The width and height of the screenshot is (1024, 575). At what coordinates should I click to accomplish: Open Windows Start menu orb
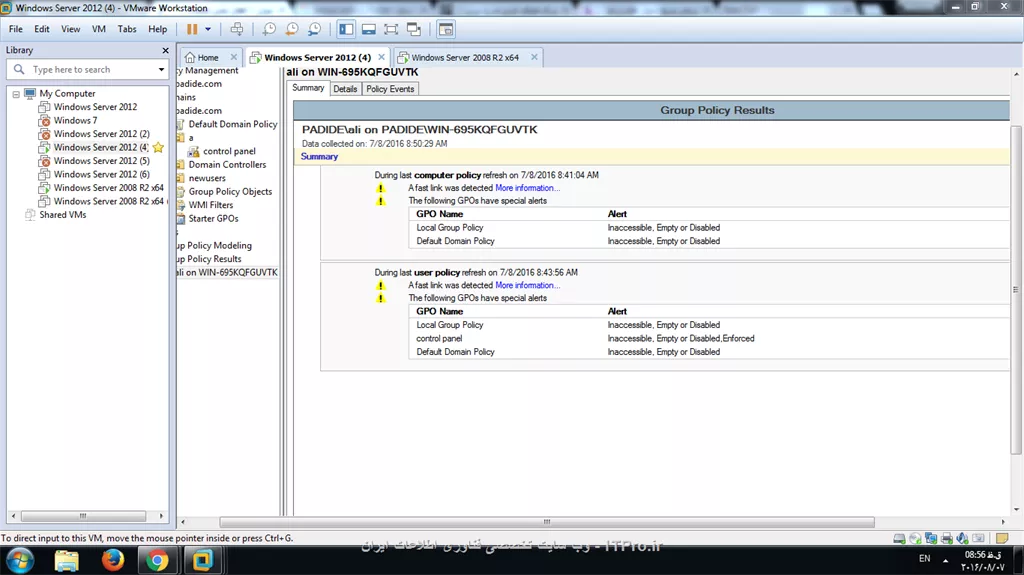20,561
